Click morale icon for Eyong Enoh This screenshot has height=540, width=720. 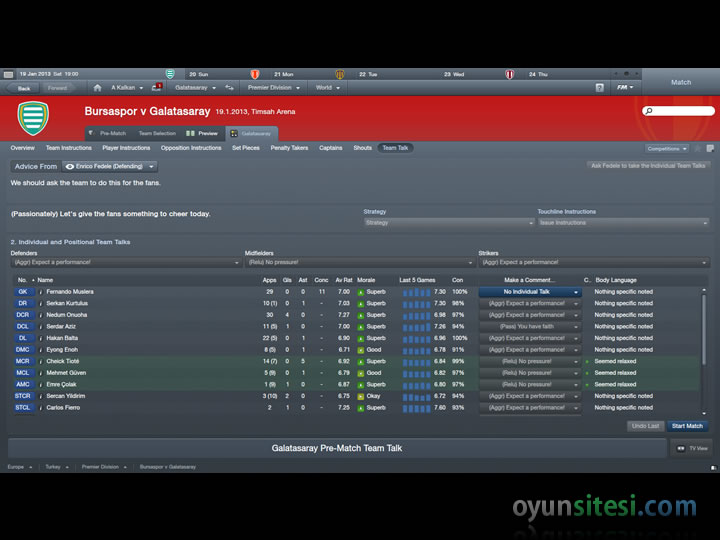[x=361, y=350]
